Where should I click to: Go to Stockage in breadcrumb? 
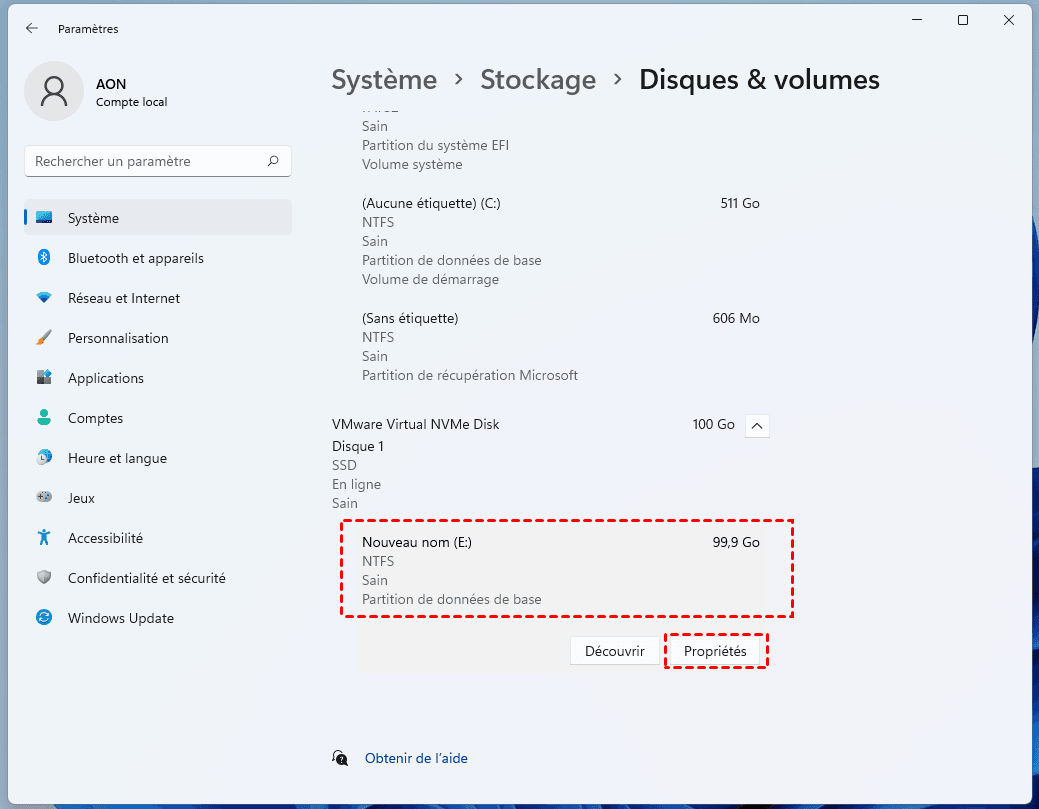click(538, 80)
